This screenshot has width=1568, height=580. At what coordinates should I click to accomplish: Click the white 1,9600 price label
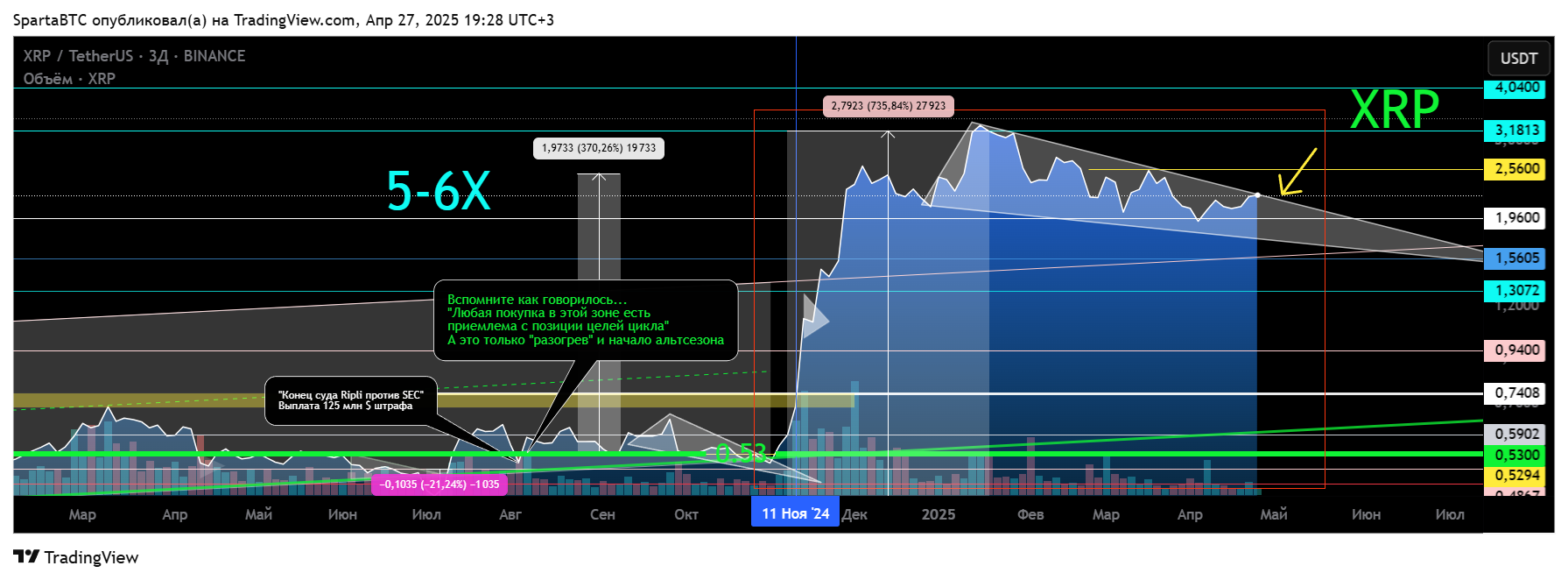(1516, 218)
